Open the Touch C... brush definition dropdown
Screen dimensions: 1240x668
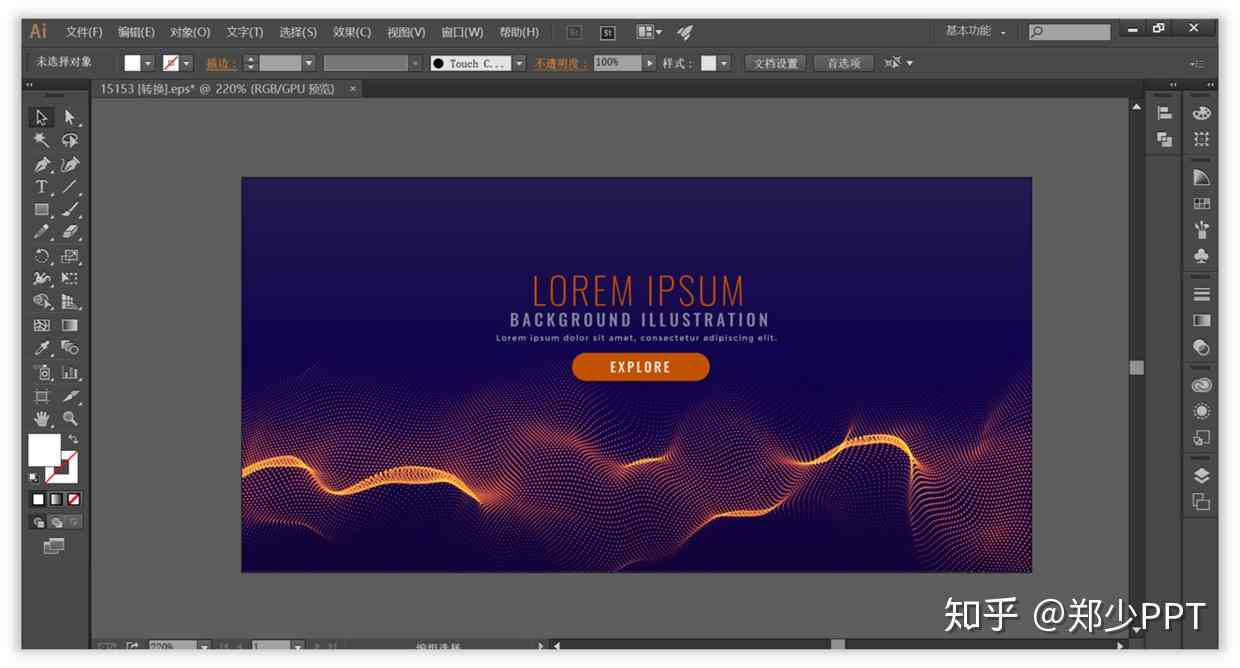(519, 63)
